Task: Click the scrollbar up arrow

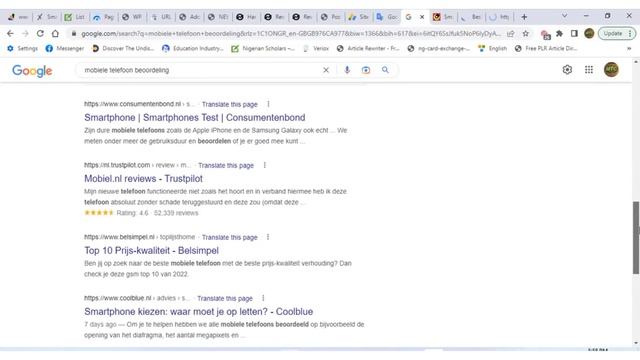Action: 636,62
